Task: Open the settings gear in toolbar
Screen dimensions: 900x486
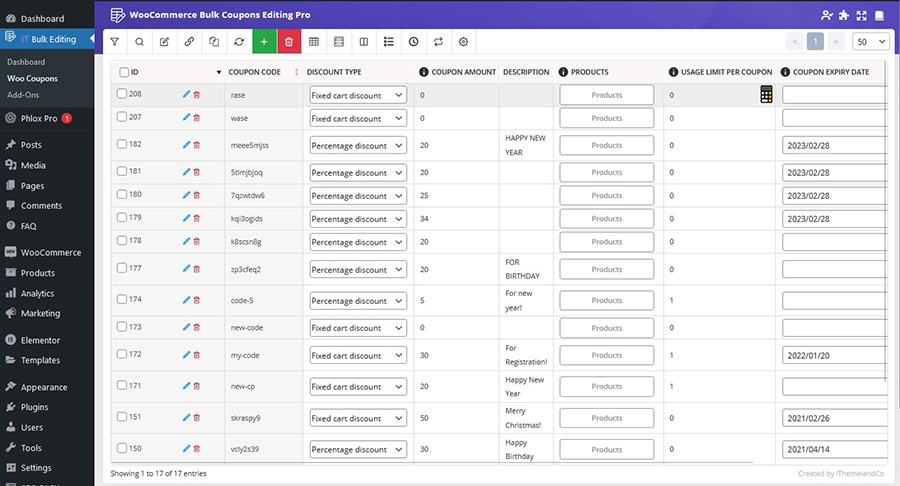Action: [463, 41]
